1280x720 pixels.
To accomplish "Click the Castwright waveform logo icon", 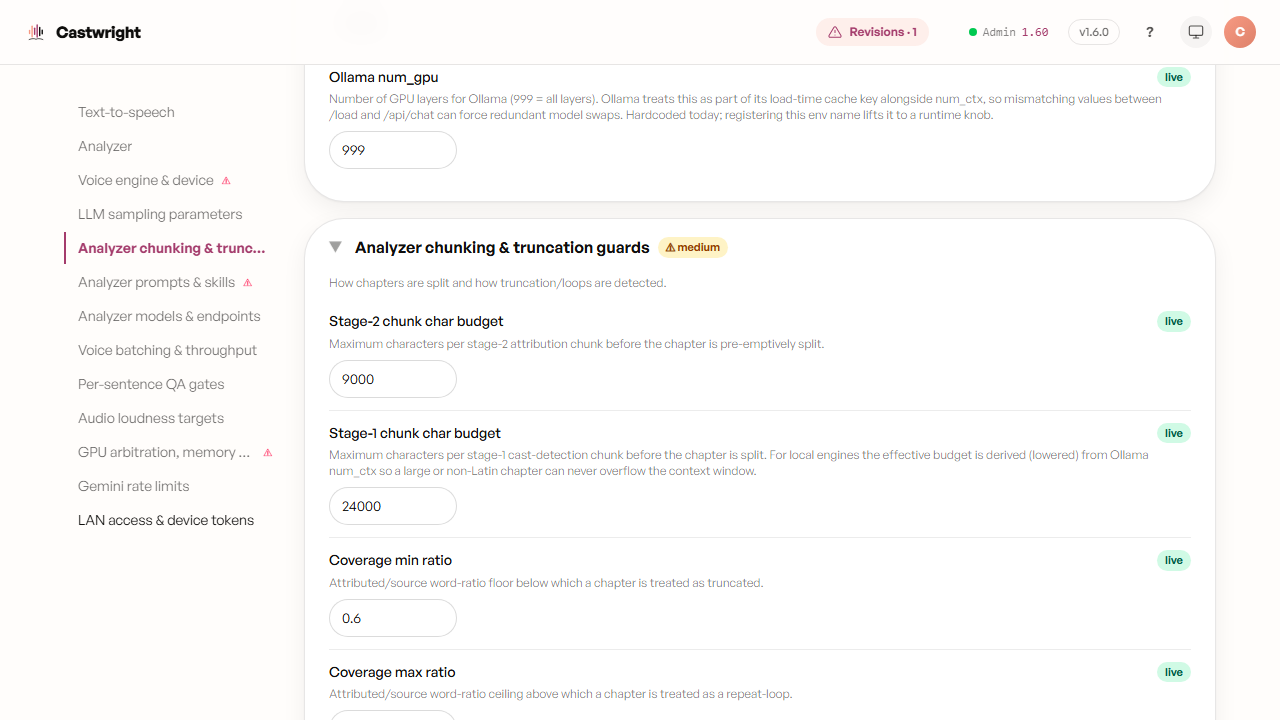I will [x=37, y=32].
